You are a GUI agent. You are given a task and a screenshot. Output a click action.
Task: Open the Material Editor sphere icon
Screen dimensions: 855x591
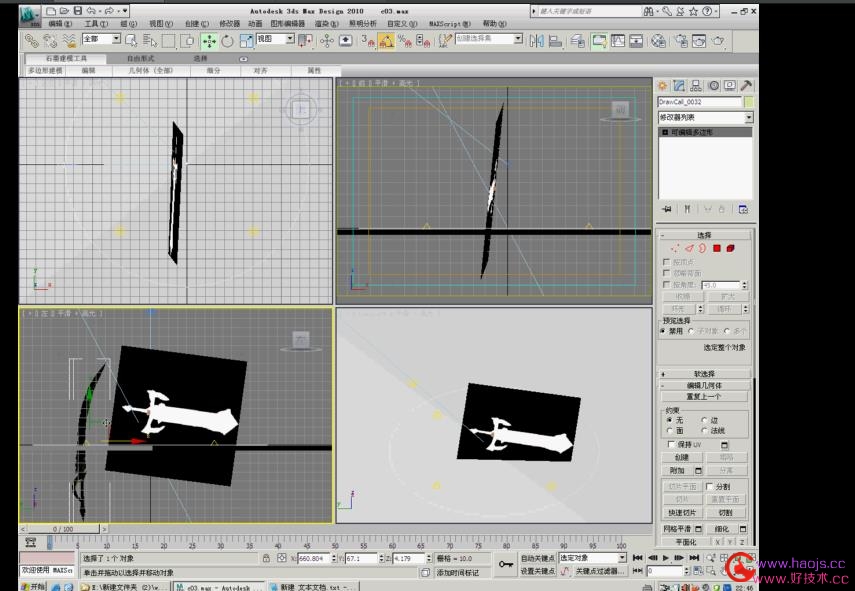(658, 41)
